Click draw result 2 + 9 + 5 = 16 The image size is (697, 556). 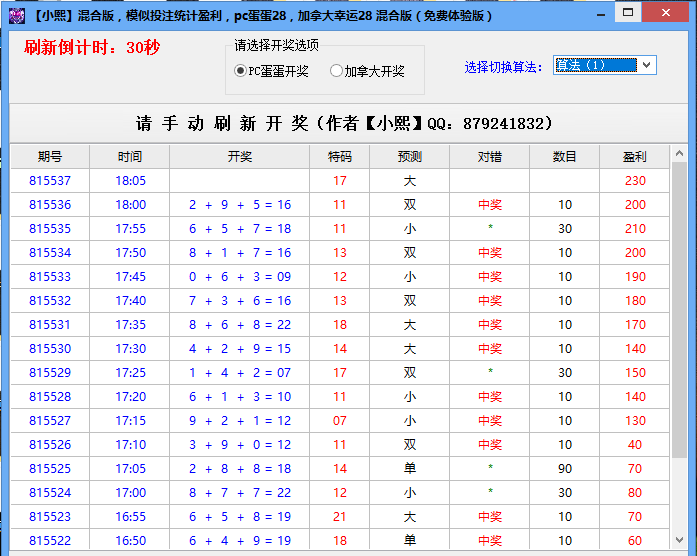pos(240,205)
